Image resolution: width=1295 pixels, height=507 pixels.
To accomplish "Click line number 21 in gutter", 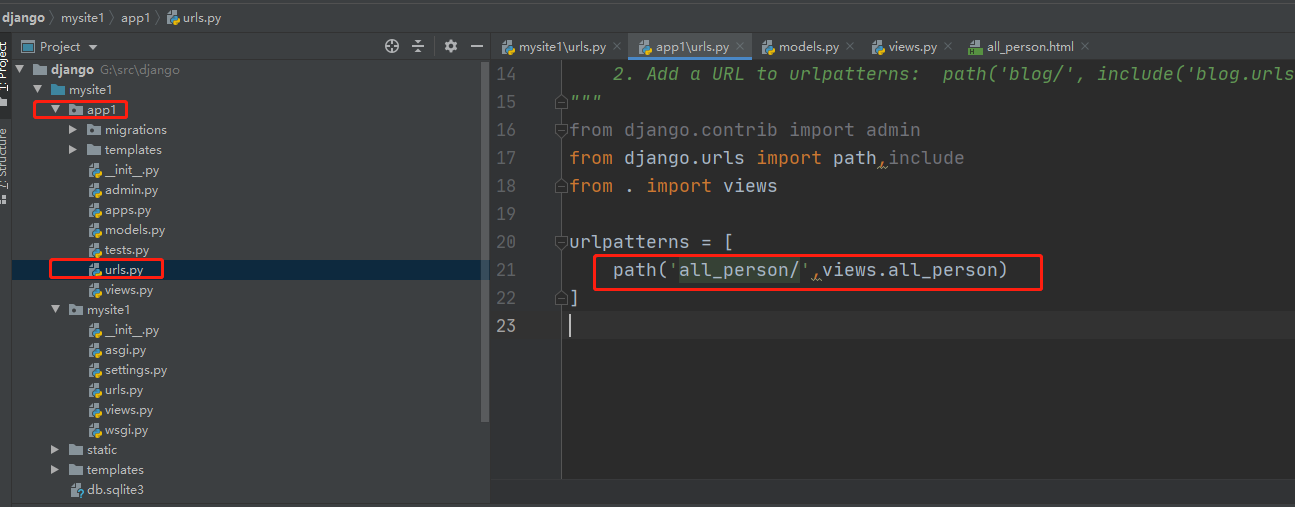I will [506, 270].
